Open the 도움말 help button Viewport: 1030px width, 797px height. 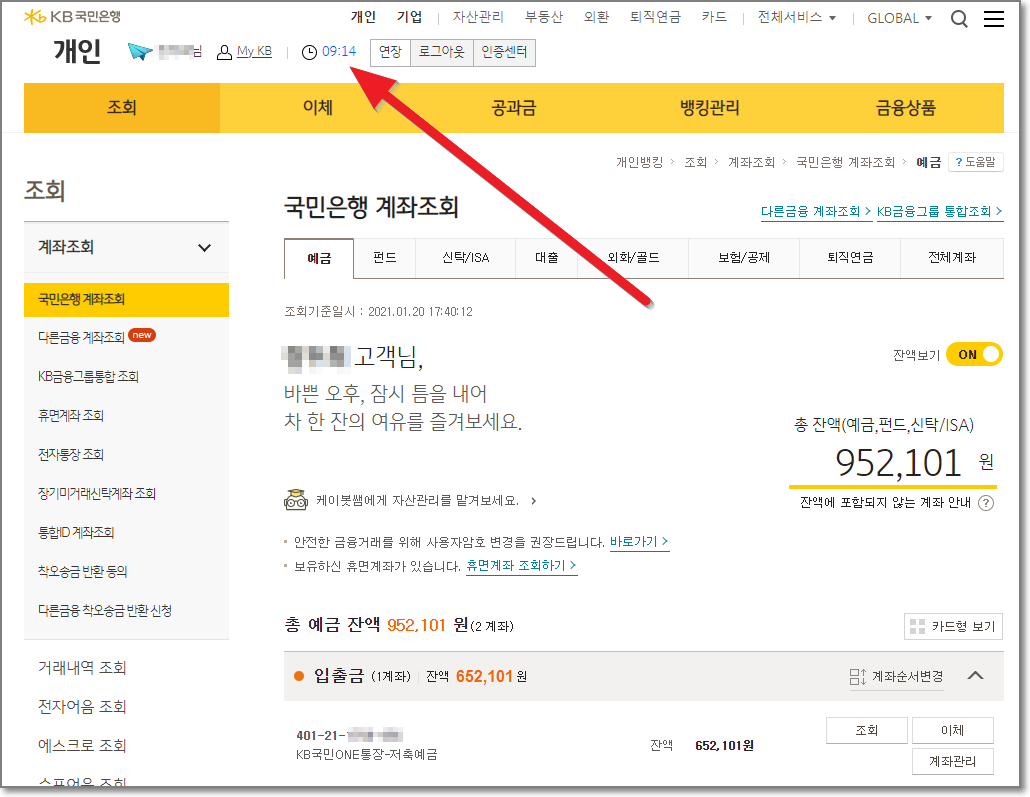pos(975,162)
